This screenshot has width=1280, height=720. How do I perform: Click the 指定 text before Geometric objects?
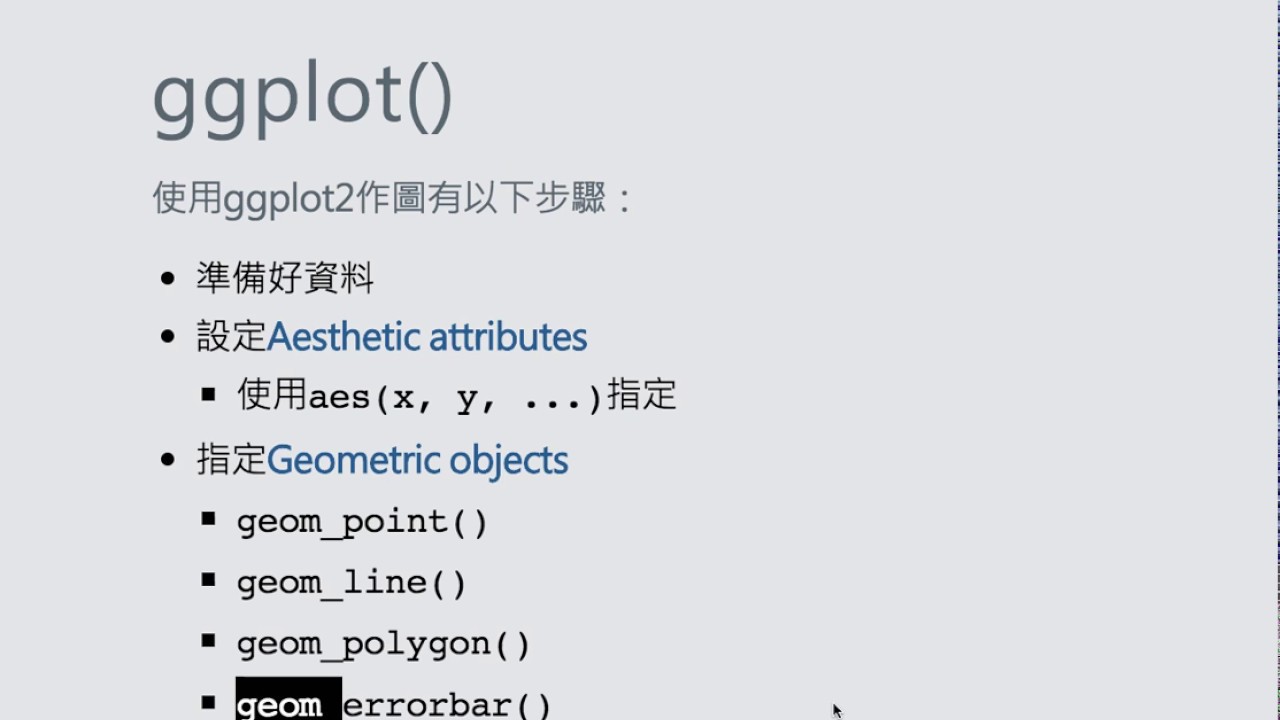[231, 461]
